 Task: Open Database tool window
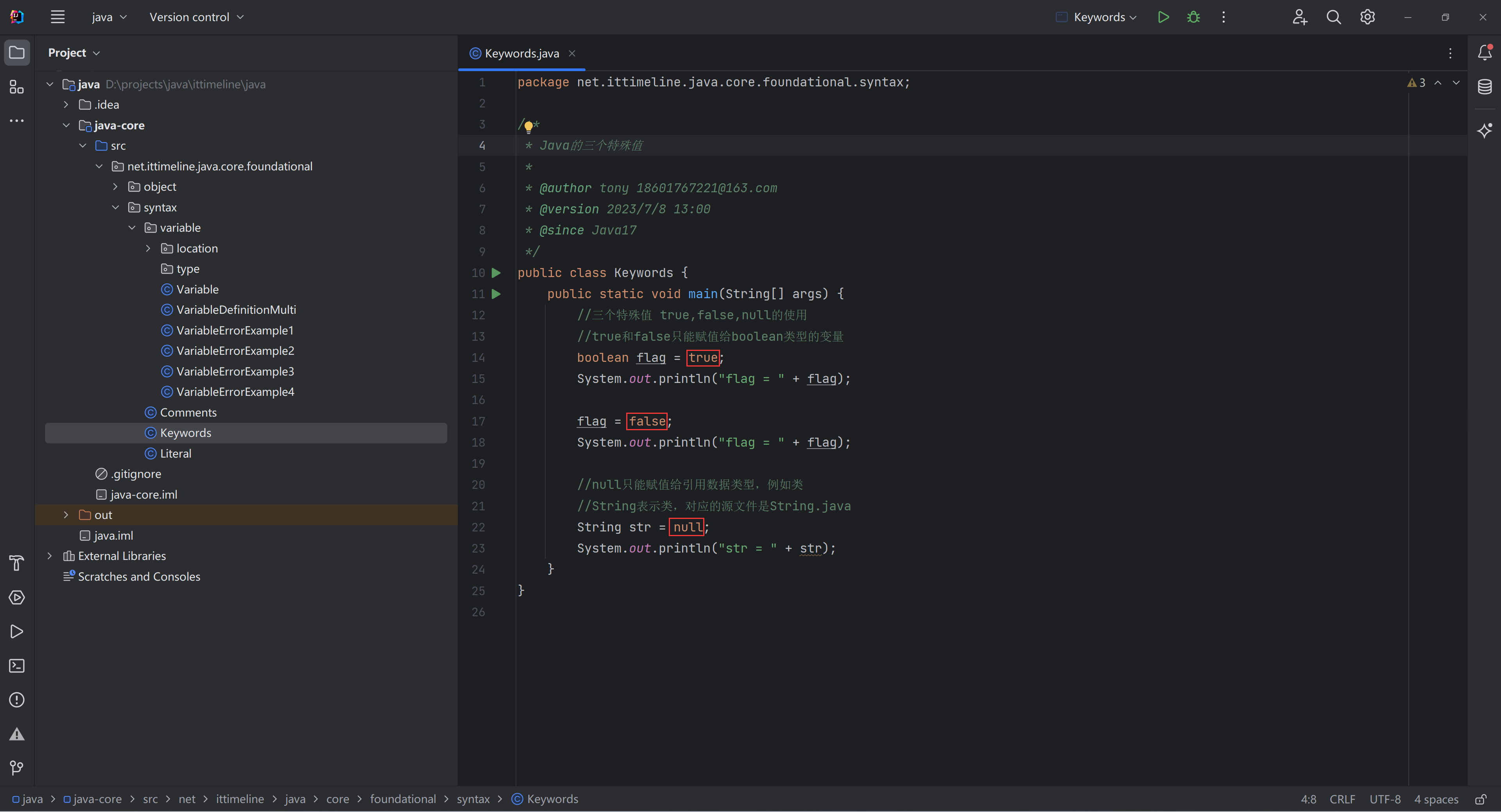tap(1485, 87)
